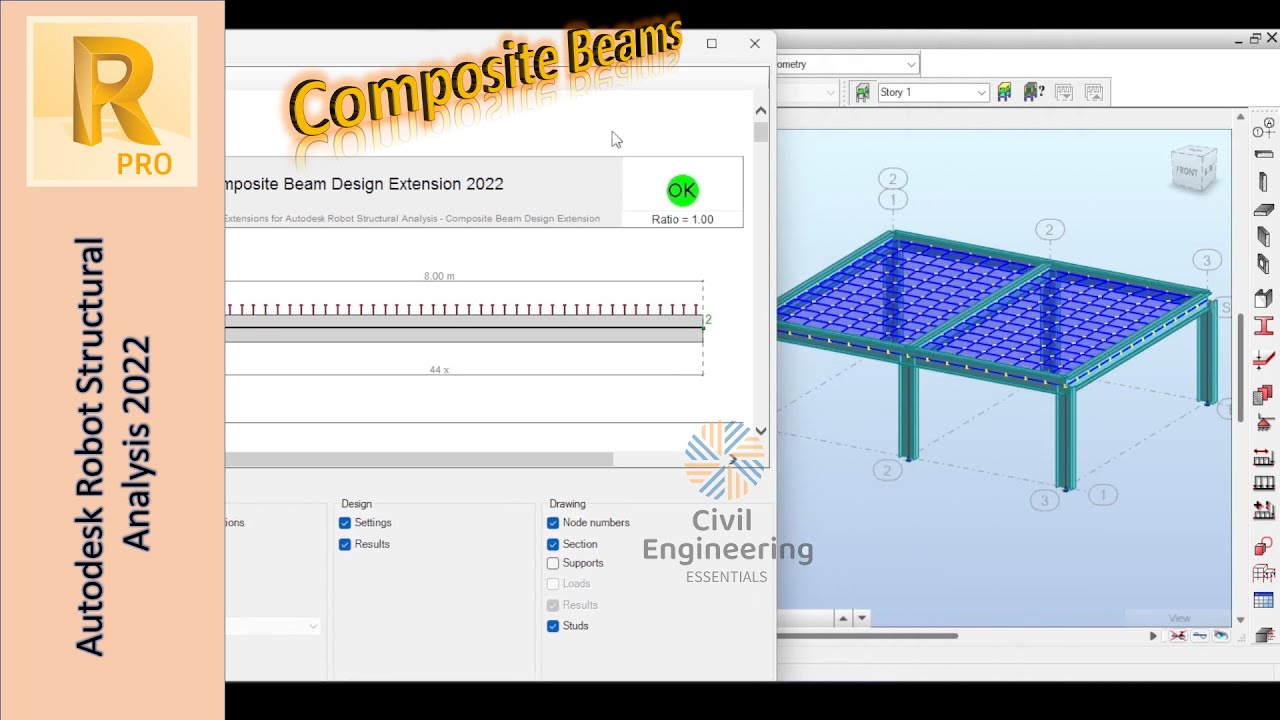
Task: Click the 8.00 m beam length dimension
Action: [439, 276]
